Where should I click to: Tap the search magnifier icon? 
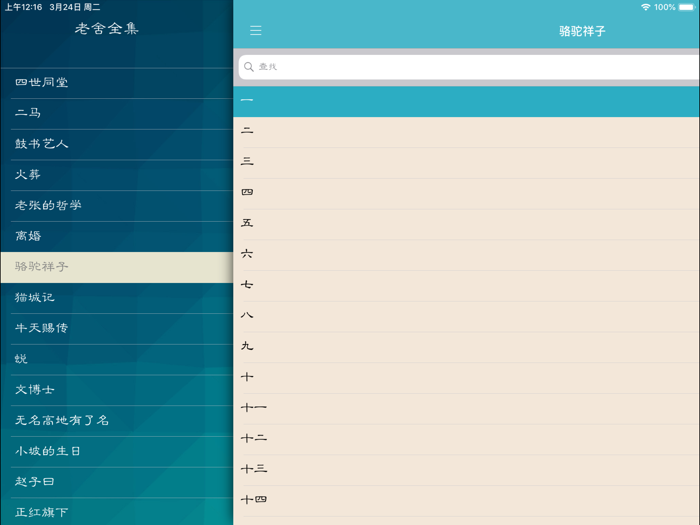coord(249,67)
